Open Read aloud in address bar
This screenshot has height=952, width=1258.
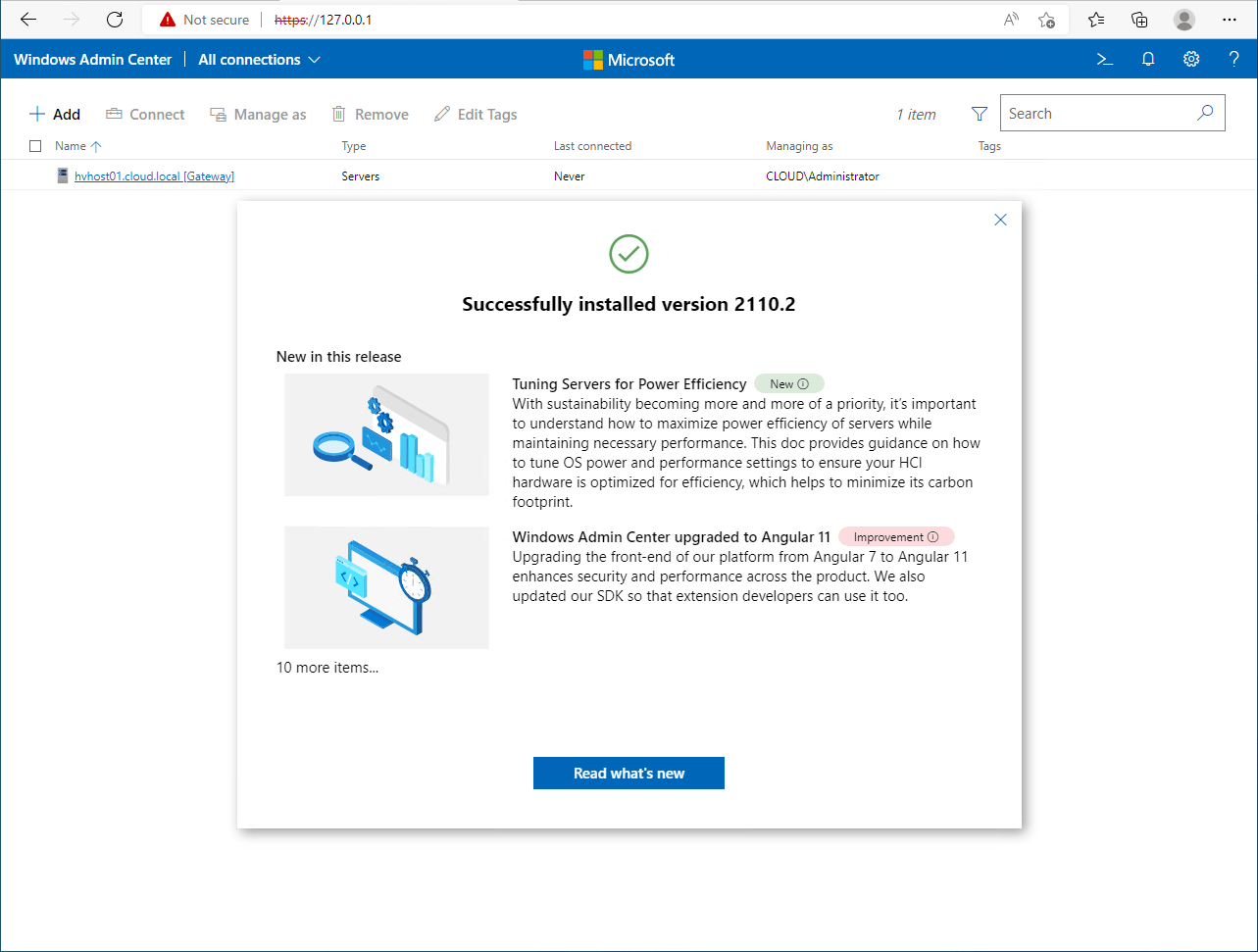click(x=1011, y=20)
